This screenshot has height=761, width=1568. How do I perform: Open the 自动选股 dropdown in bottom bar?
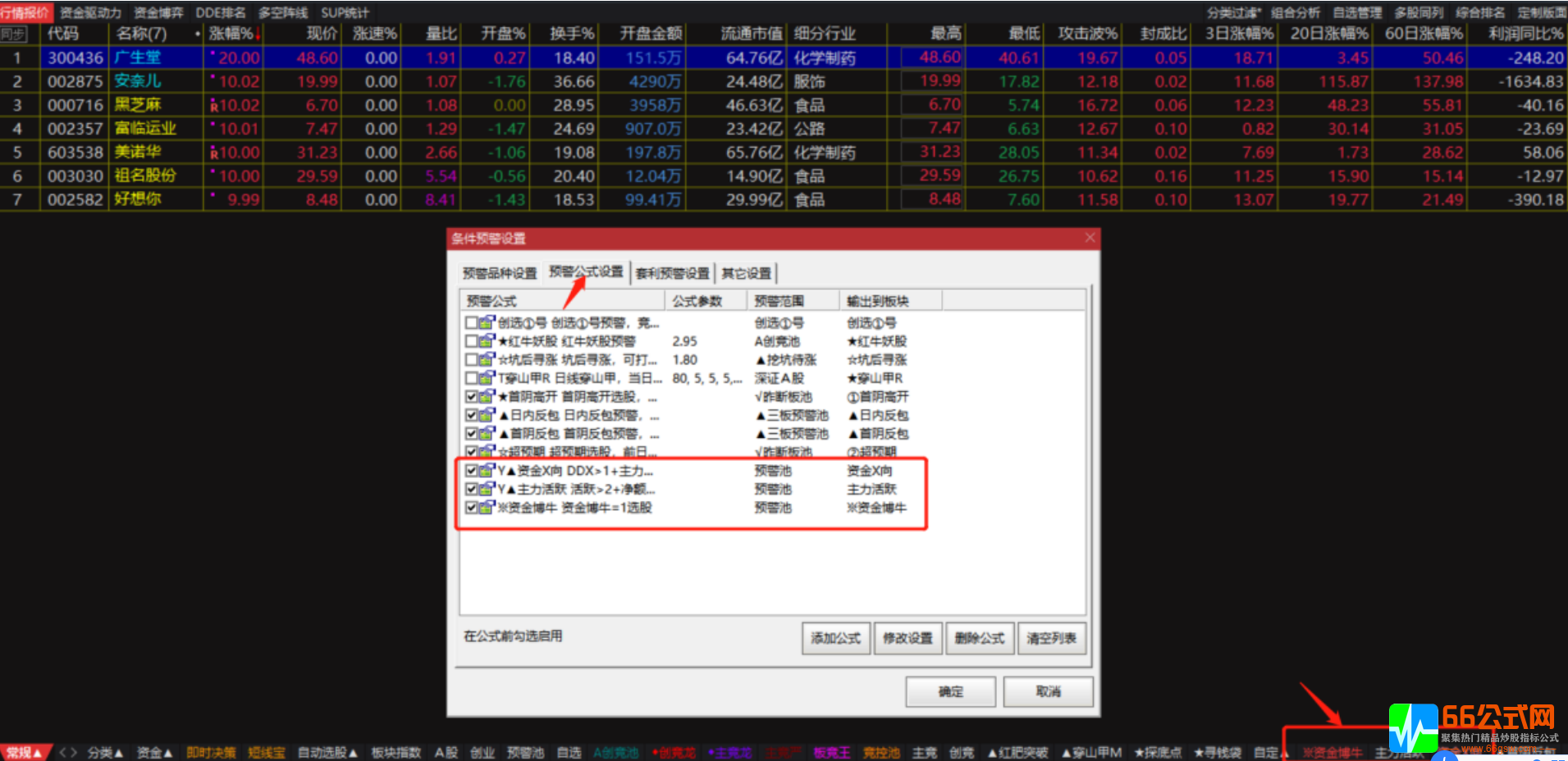click(327, 751)
